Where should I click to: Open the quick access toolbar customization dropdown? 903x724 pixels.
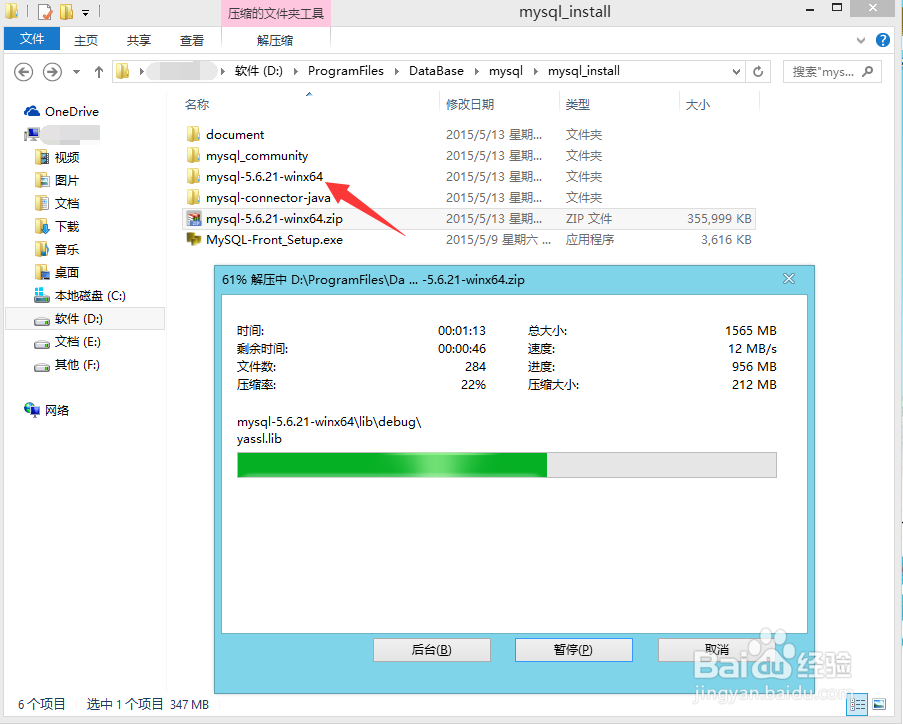(x=85, y=11)
